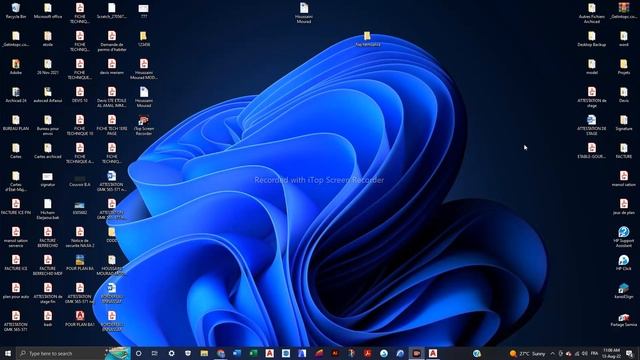Show hidden system tray icons
640x360 pixels.
[x=553, y=353]
